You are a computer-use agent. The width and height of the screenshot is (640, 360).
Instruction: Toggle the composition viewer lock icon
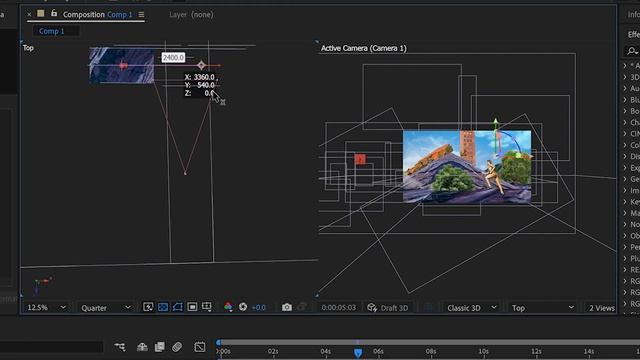[54, 13]
